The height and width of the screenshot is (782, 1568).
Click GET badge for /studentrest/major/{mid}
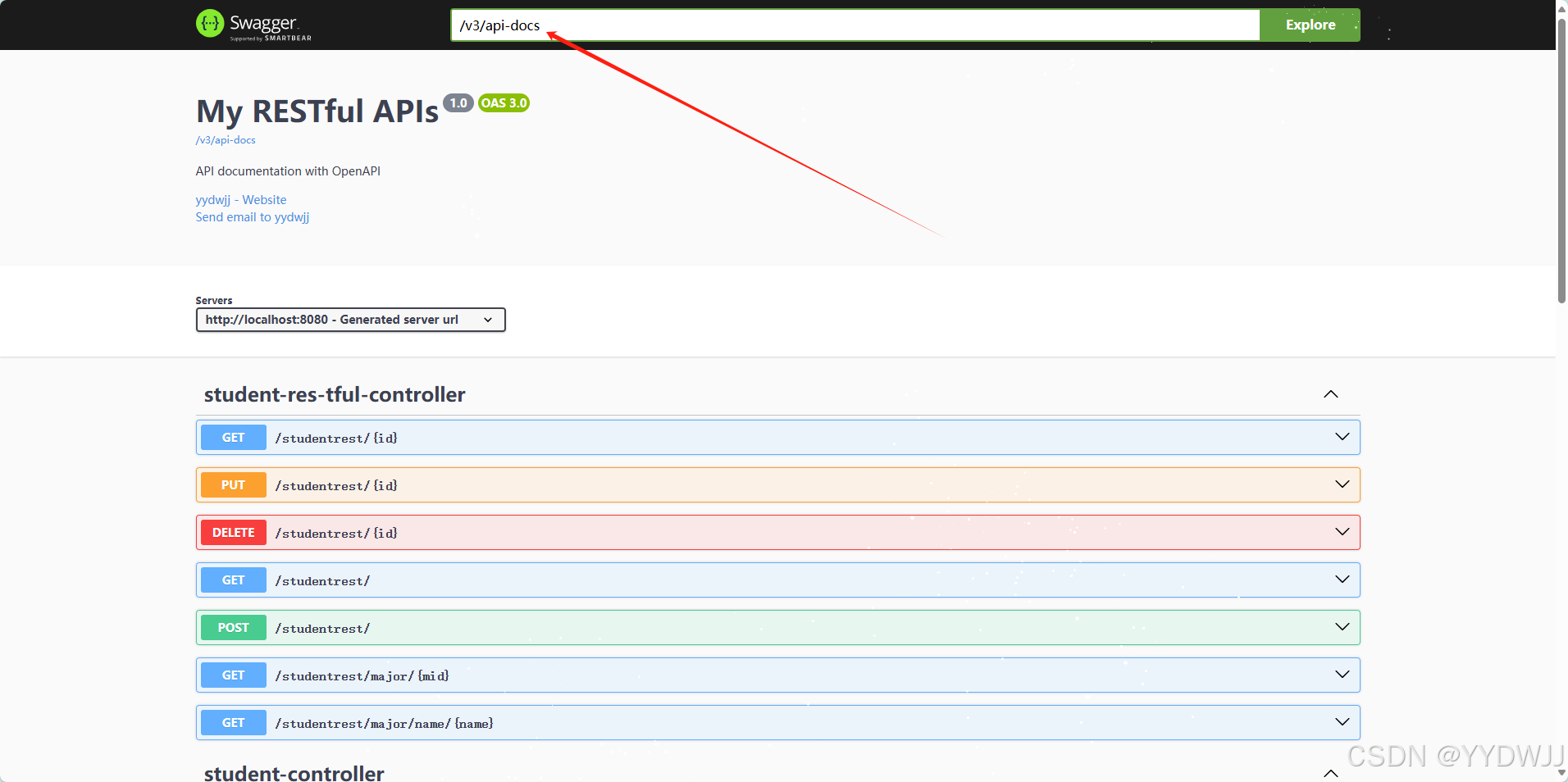(234, 675)
